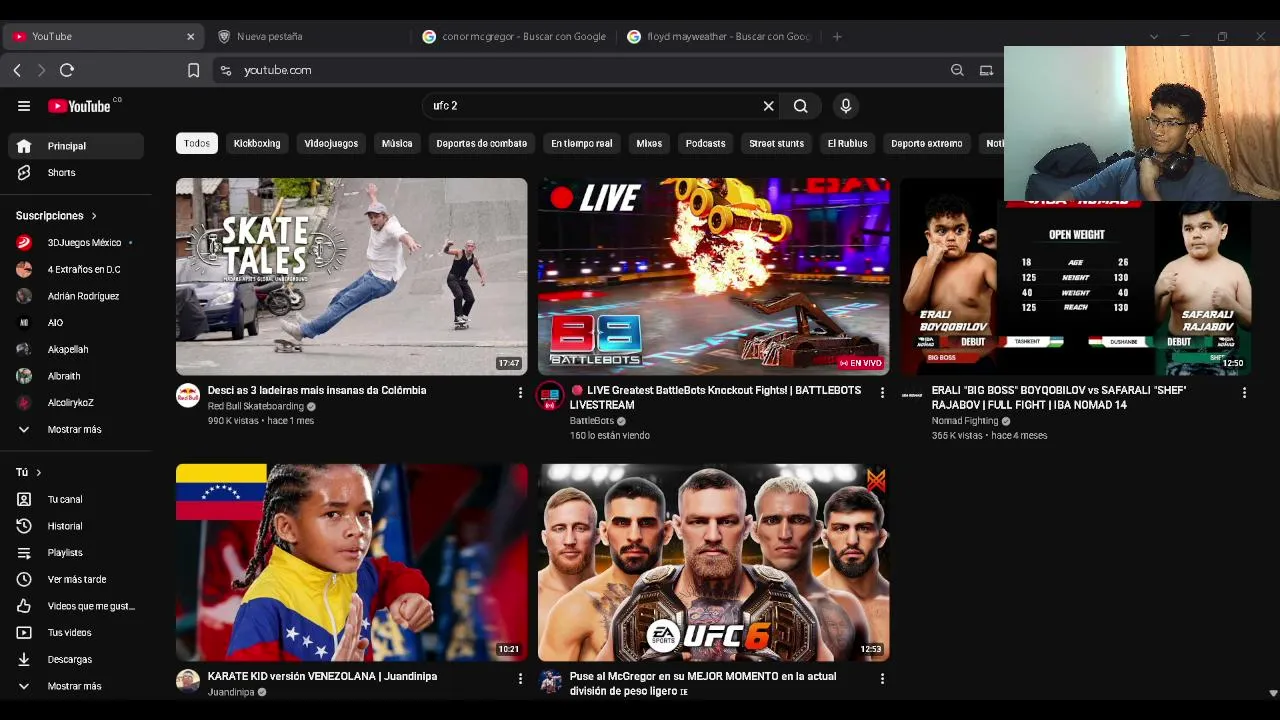Open Playlists in the sidebar
The height and width of the screenshot is (720, 1280).
click(x=76, y=553)
